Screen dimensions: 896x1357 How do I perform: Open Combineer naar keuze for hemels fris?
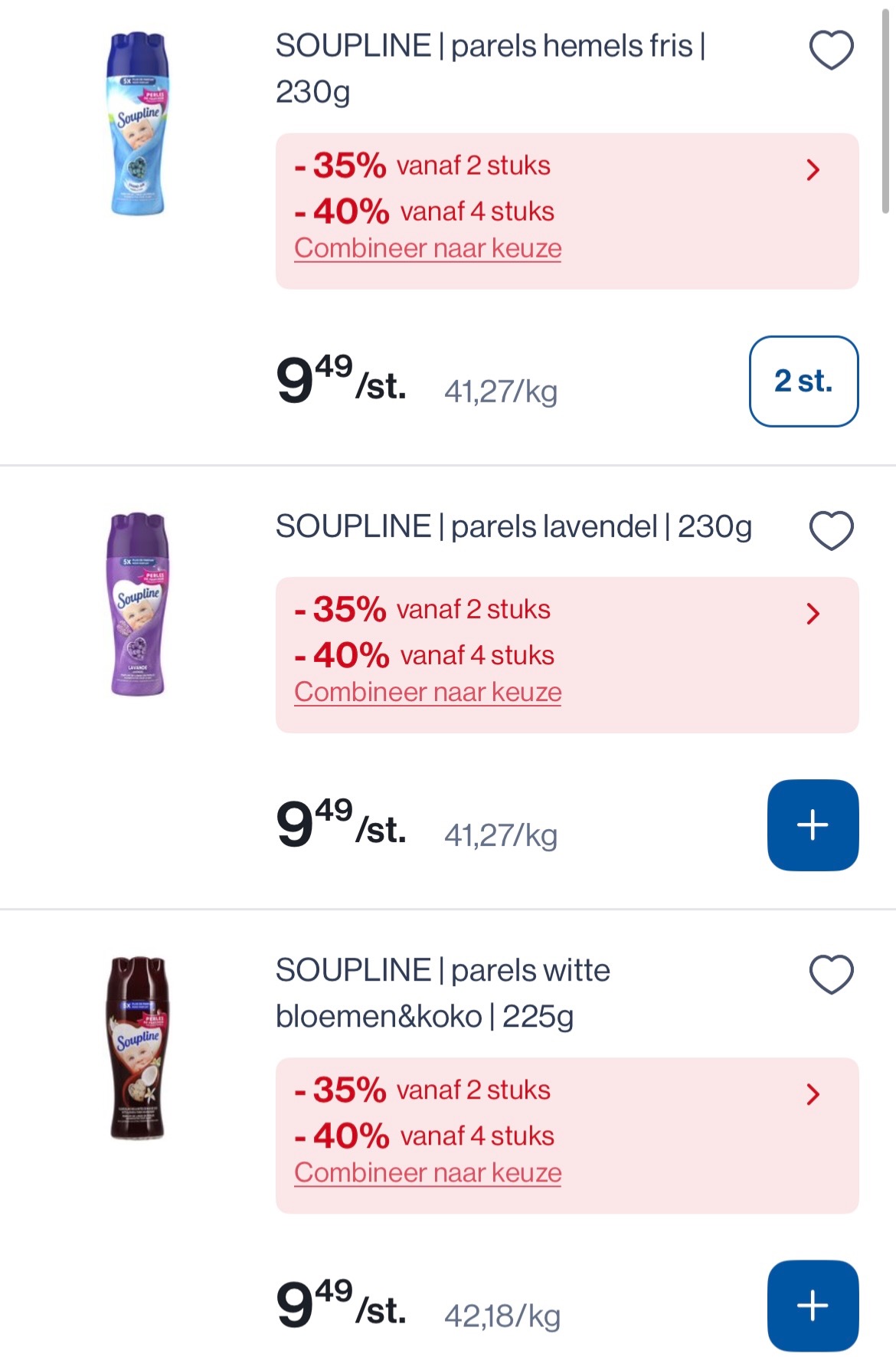pyautogui.click(x=427, y=247)
